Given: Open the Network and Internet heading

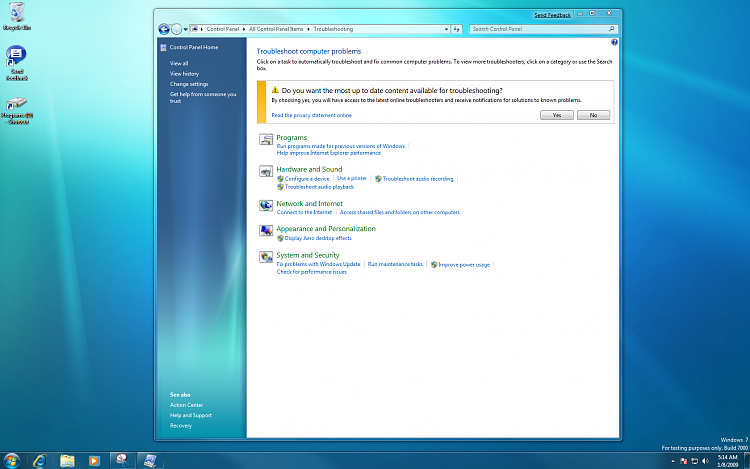Looking at the screenshot, I should pos(309,204).
